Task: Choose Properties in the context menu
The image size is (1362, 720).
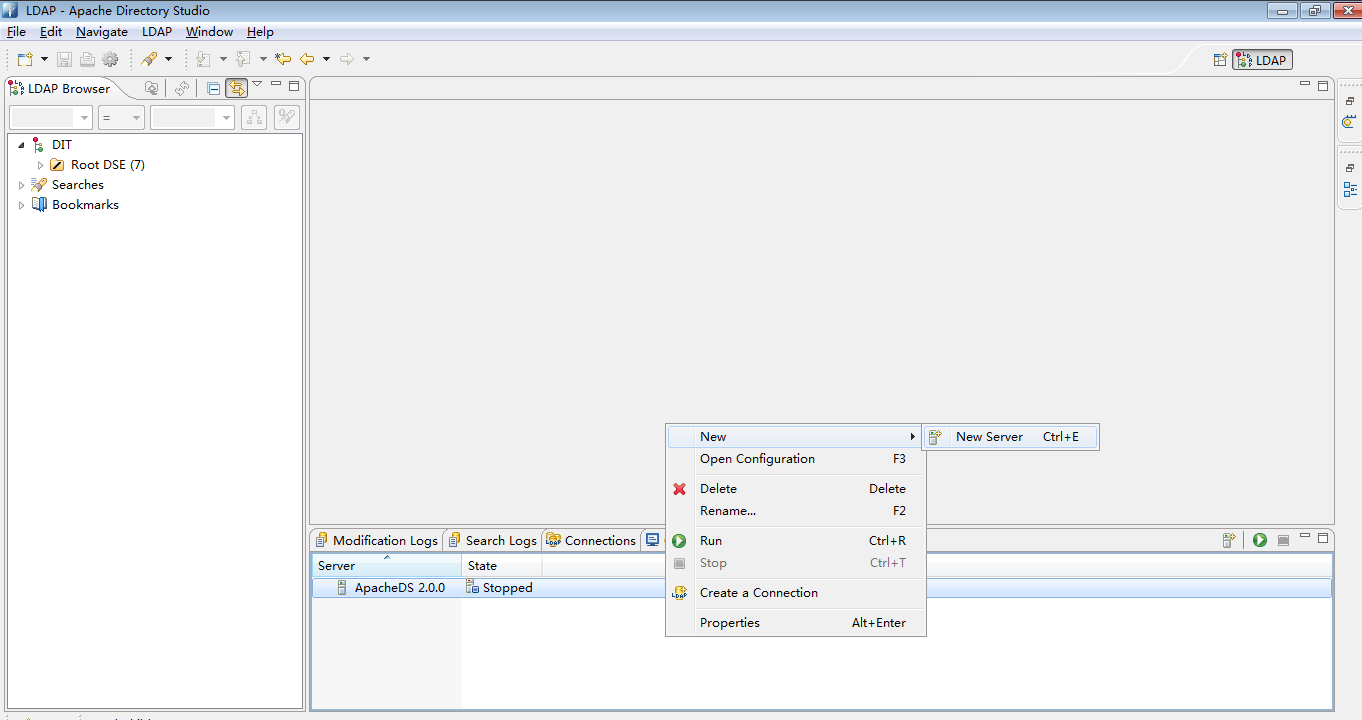Action: tap(796, 623)
